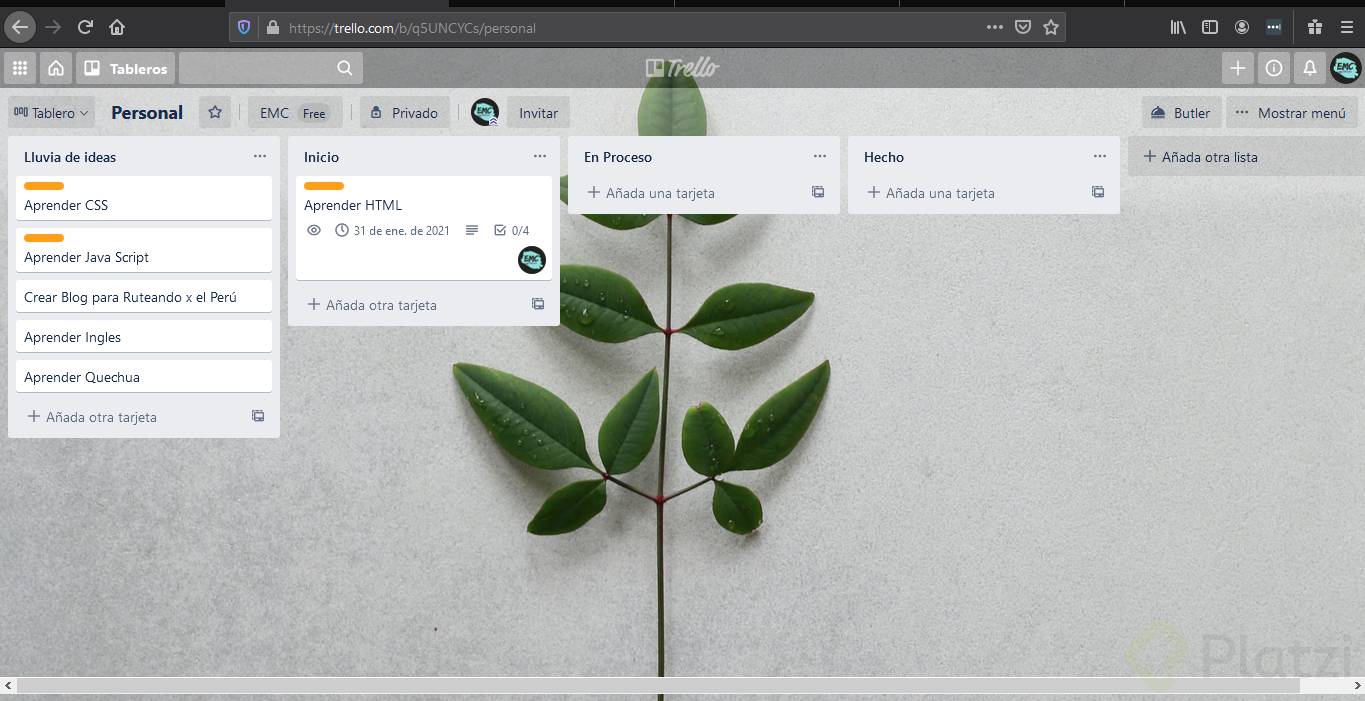Click the Lluvia de ideas list title
Screen dimensions: 1365x701
70,157
